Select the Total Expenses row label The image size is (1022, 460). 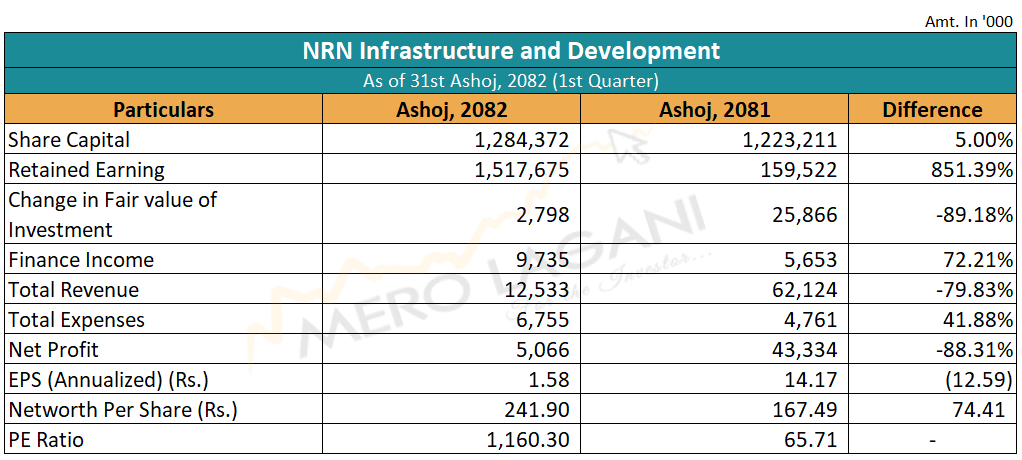pos(77,320)
